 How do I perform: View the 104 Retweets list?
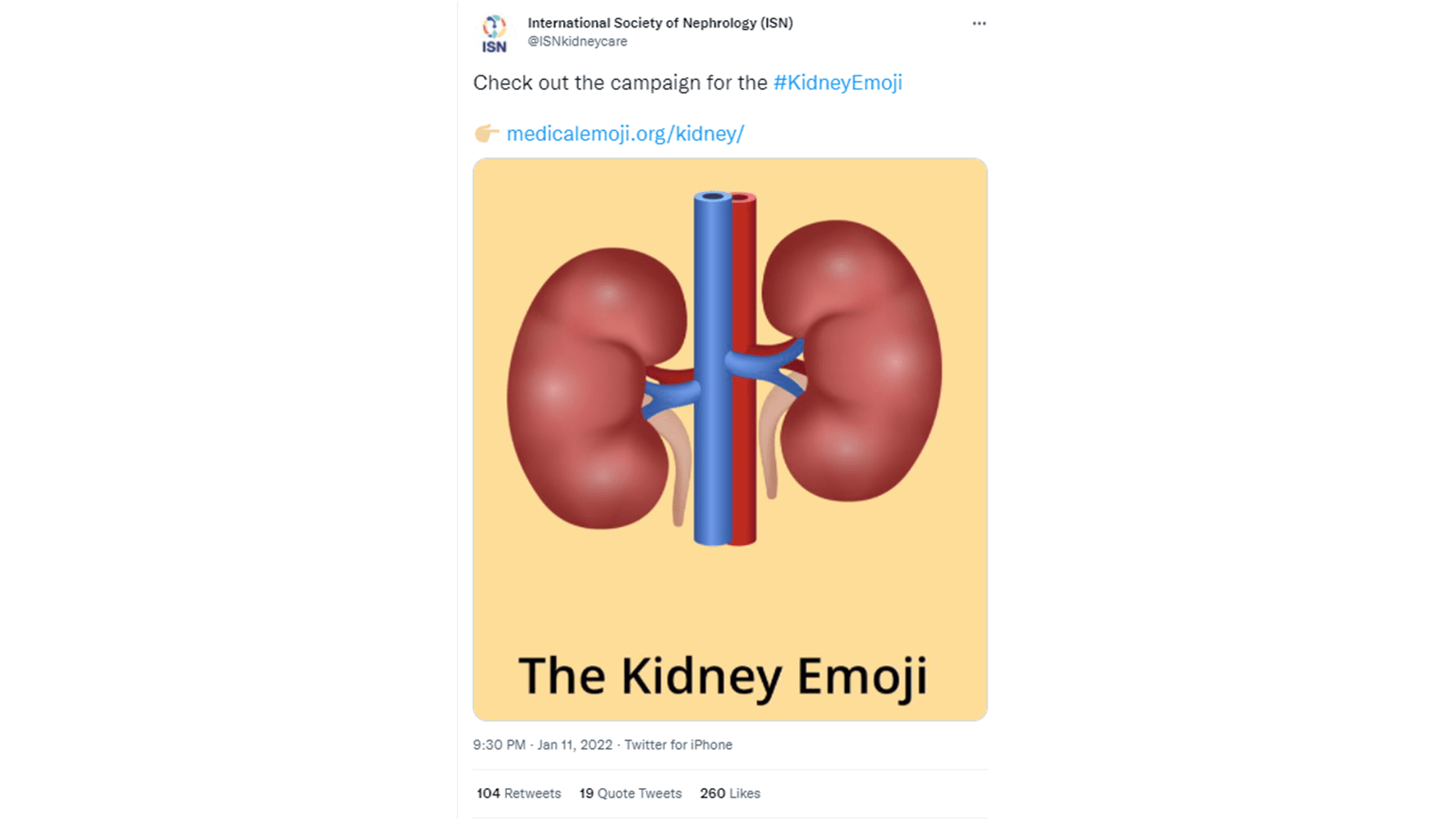coord(519,794)
